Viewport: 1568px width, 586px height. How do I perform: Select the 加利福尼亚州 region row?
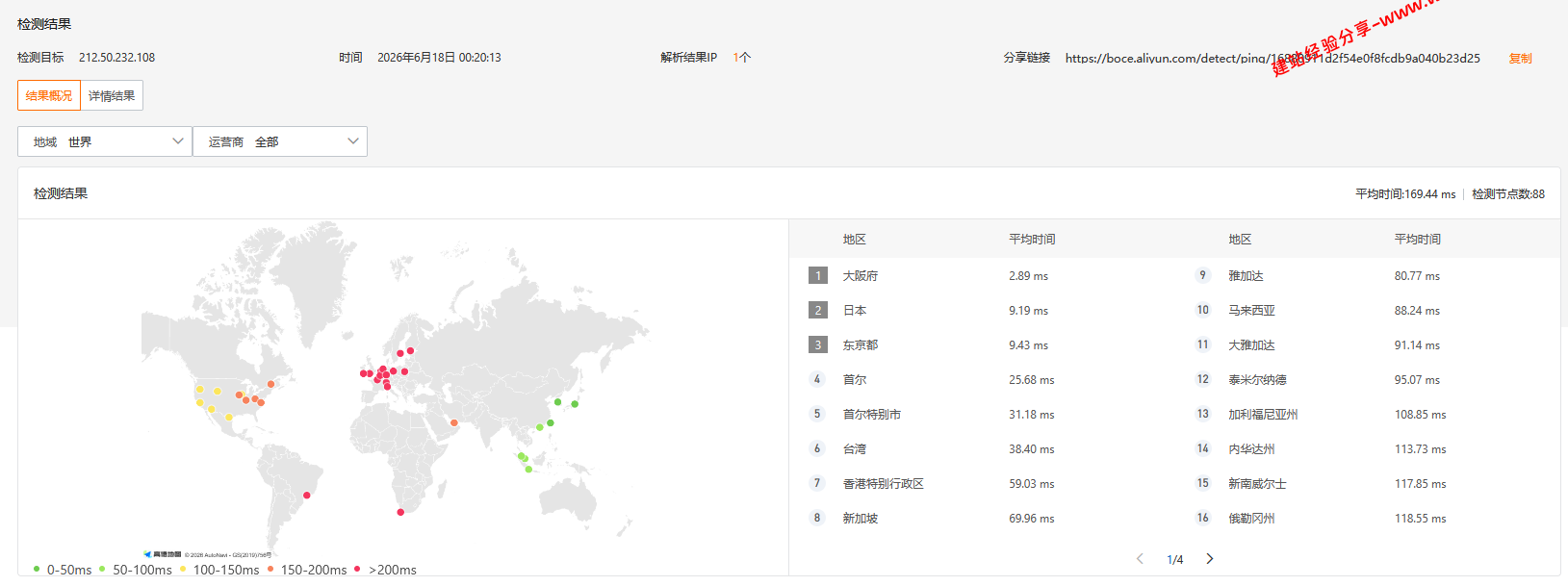tap(1367, 414)
